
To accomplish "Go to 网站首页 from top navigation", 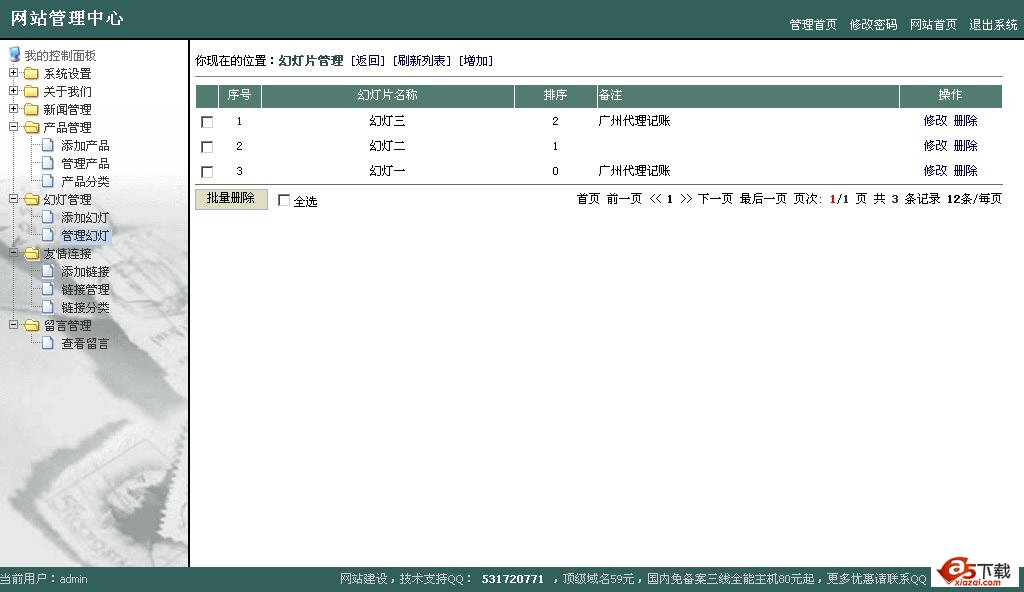I will (x=933, y=25).
